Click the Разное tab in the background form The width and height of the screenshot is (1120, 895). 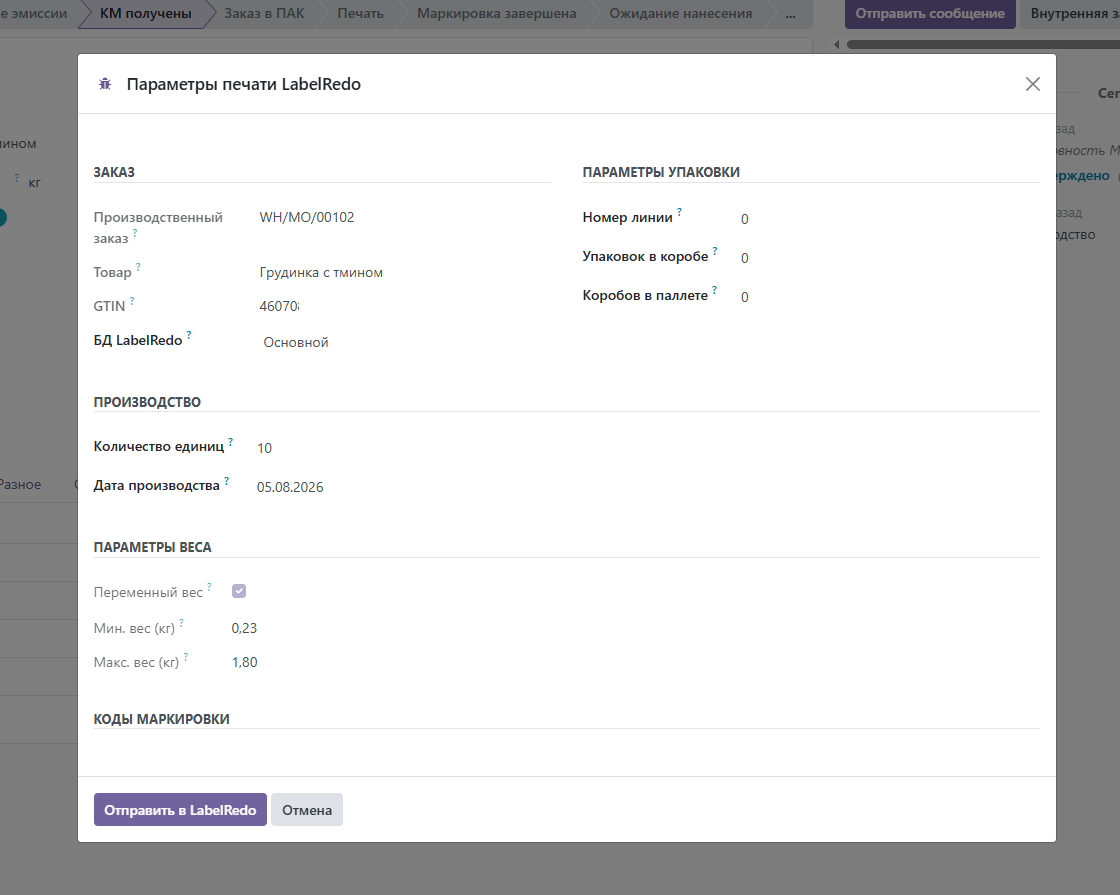20,484
